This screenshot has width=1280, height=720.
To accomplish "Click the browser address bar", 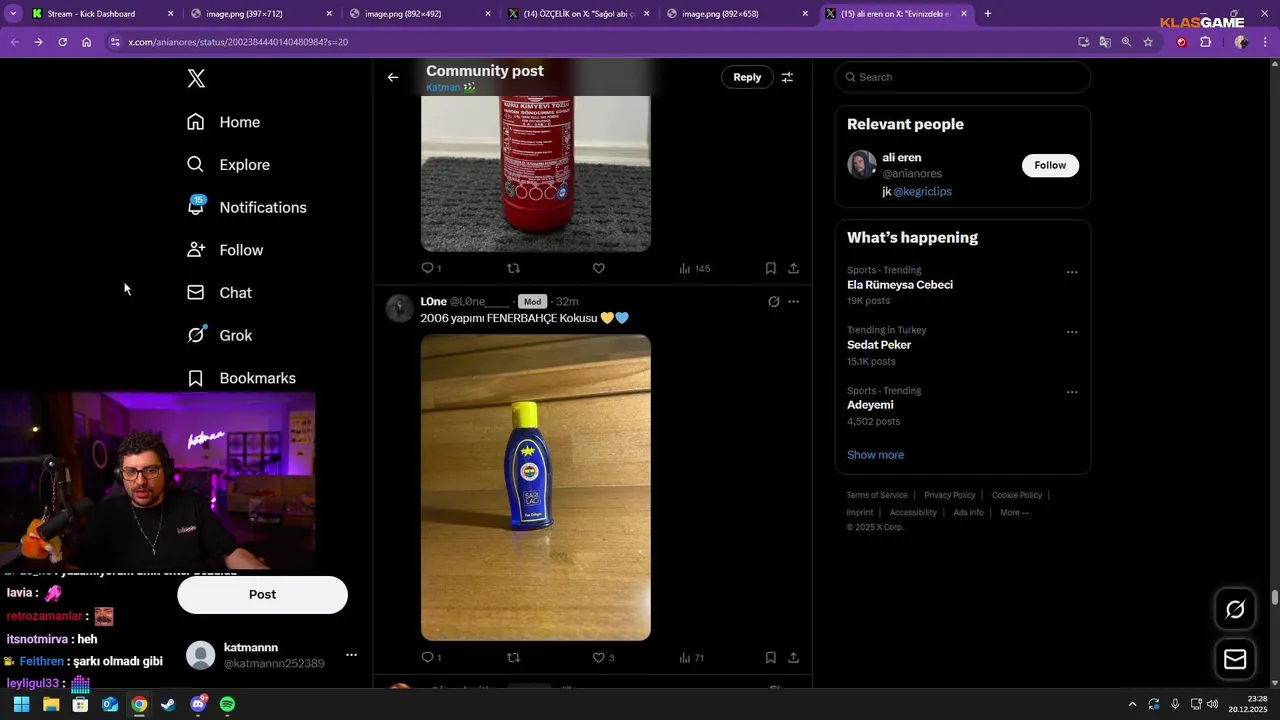I will point(590,42).
